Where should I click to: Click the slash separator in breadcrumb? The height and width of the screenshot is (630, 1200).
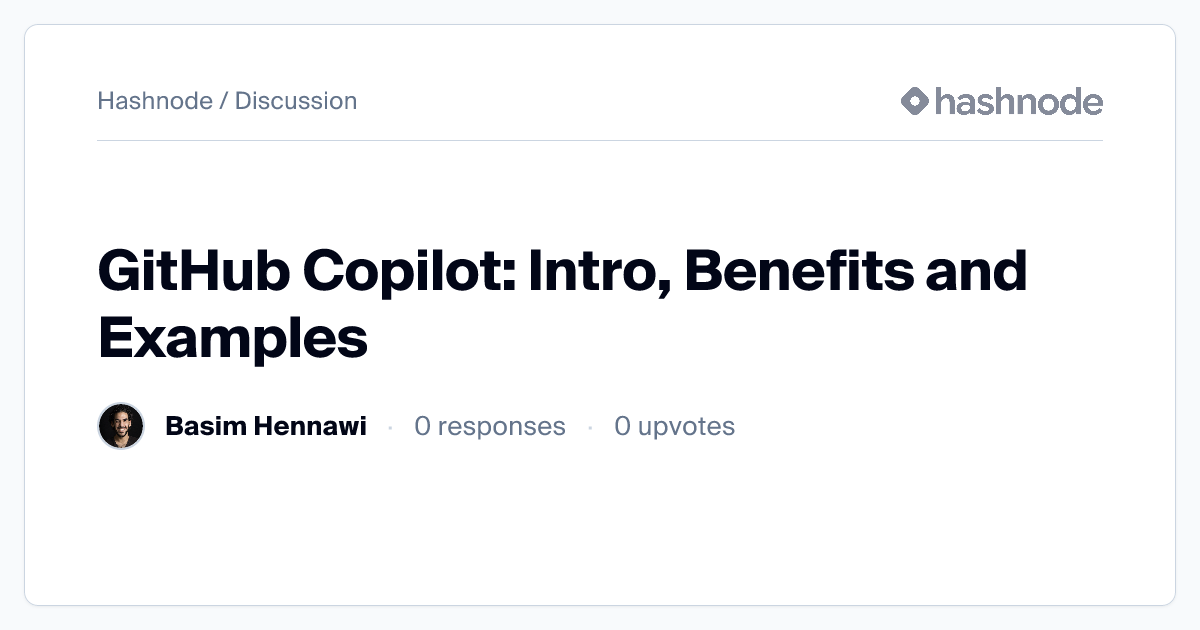224,101
